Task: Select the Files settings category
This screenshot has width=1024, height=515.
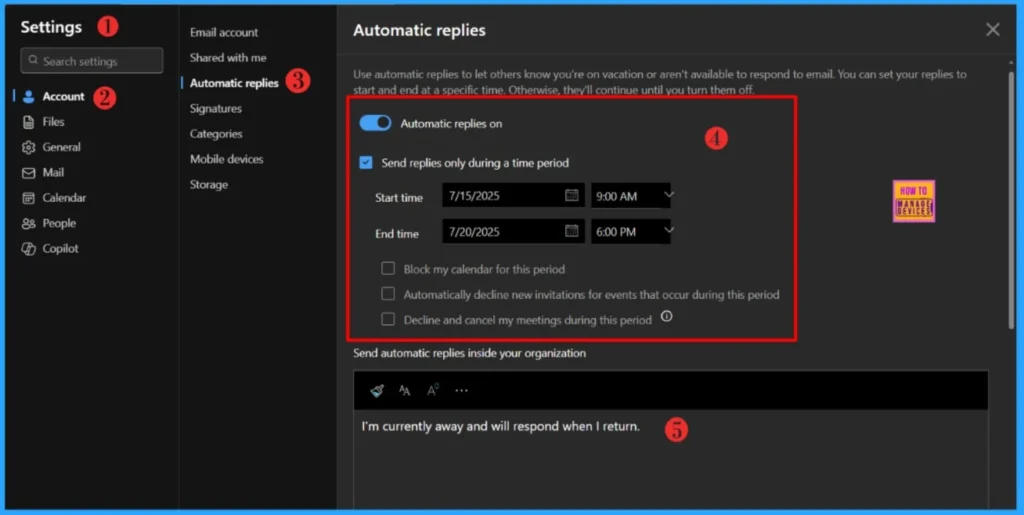Action: click(x=54, y=122)
